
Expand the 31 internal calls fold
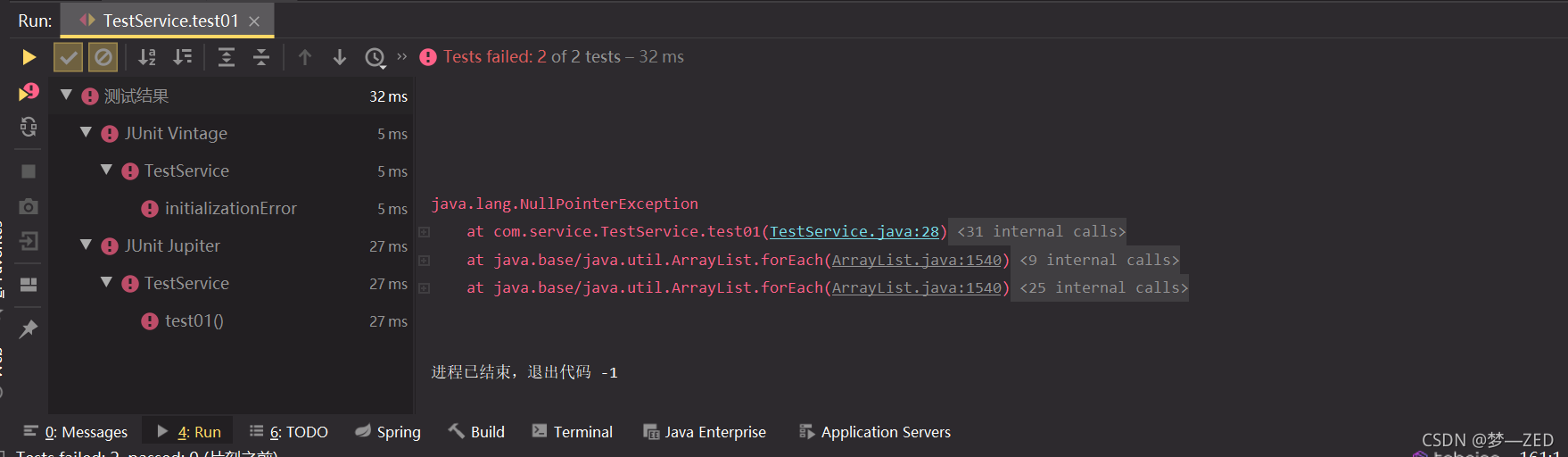pyautogui.click(x=1041, y=232)
